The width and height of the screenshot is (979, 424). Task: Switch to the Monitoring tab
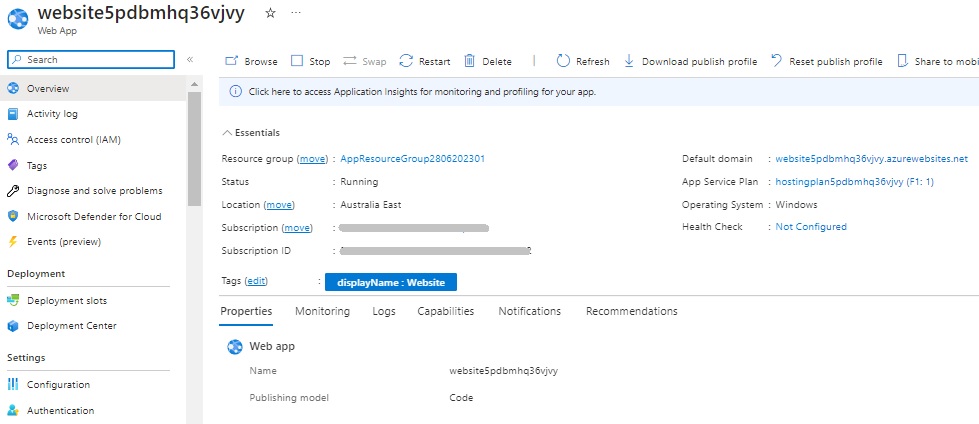click(322, 311)
